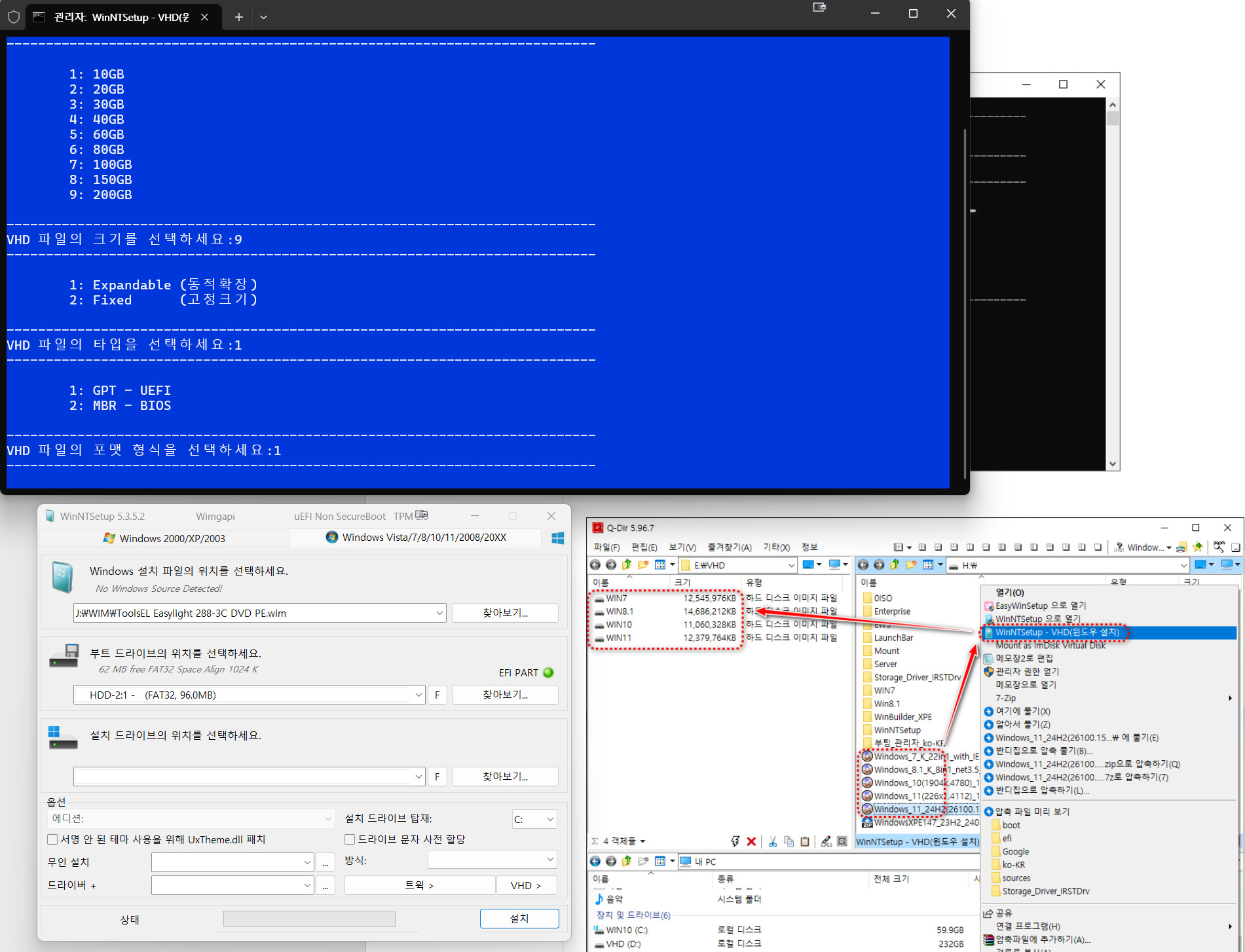Click the F format button beside boot drive
Image resolution: width=1245 pixels, height=952 pixels.
[x=437, y=695]
